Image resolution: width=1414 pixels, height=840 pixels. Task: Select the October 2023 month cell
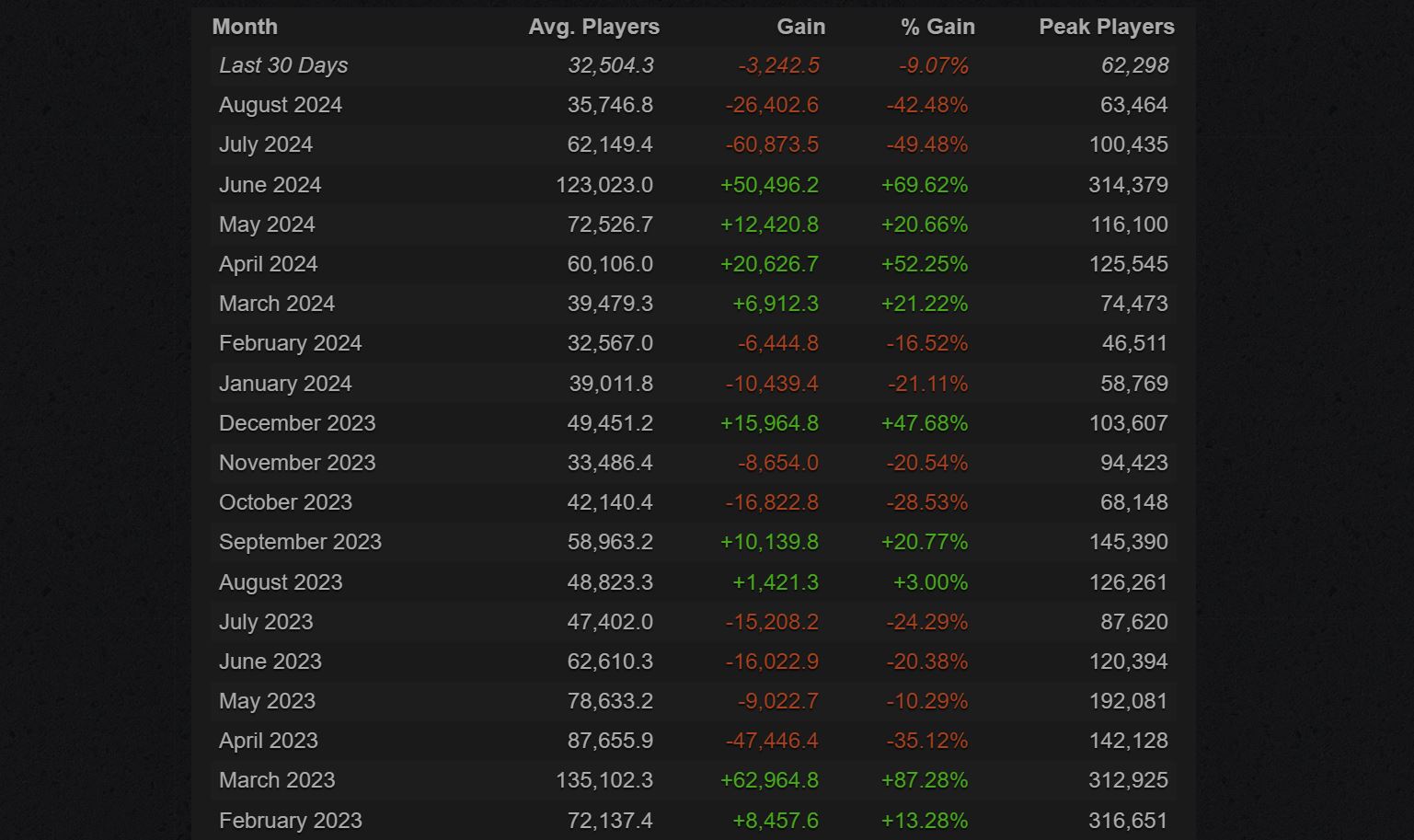[x=285, y=502]
